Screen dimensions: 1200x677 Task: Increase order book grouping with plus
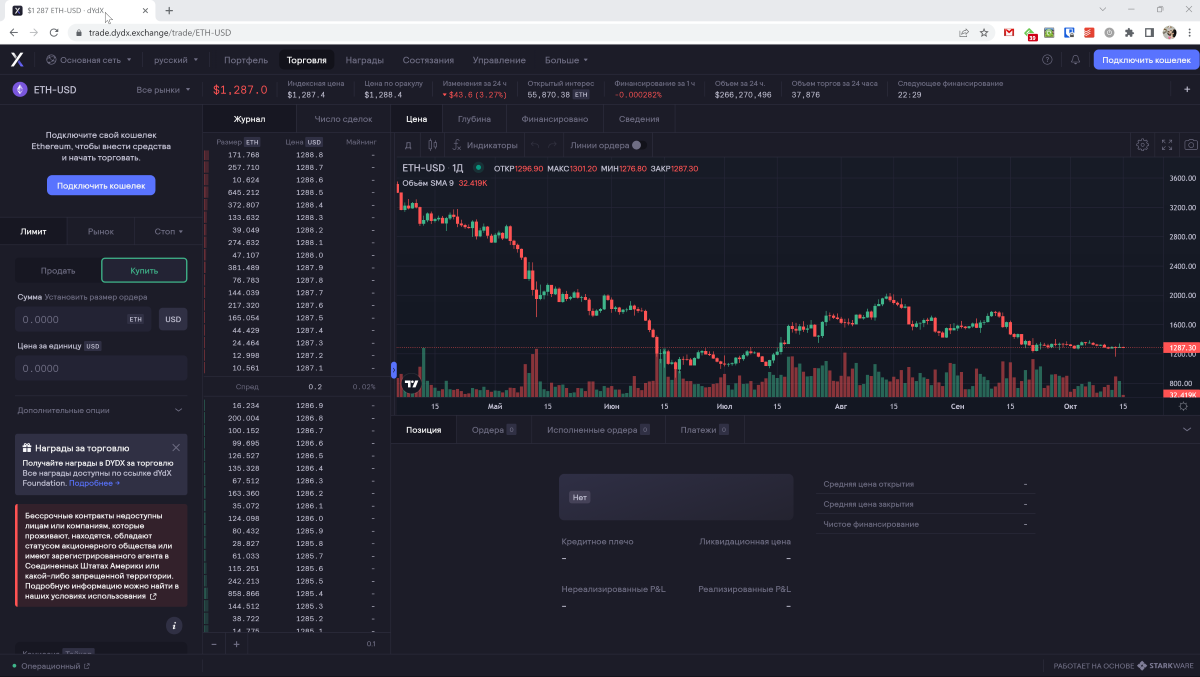[x=236, y=644]
